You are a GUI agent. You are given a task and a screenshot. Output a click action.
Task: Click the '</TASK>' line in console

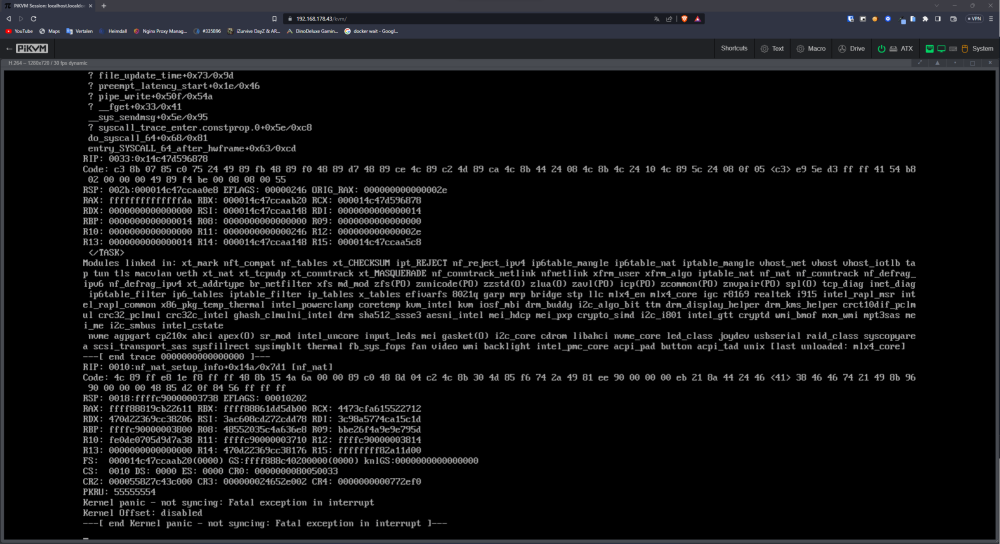click(x=106, y=253)
